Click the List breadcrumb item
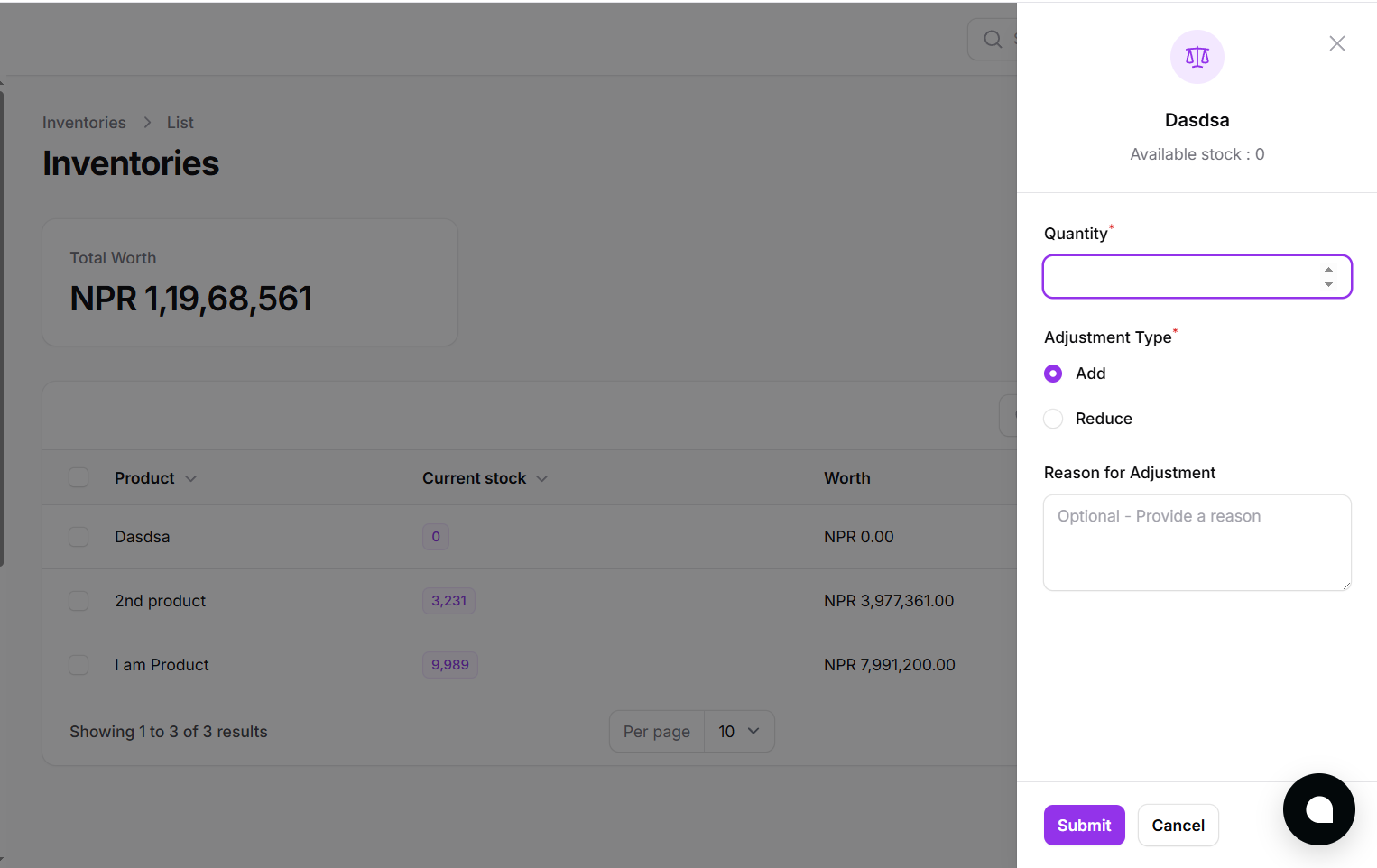1377x868 pixels. click(x=180, y=123)
